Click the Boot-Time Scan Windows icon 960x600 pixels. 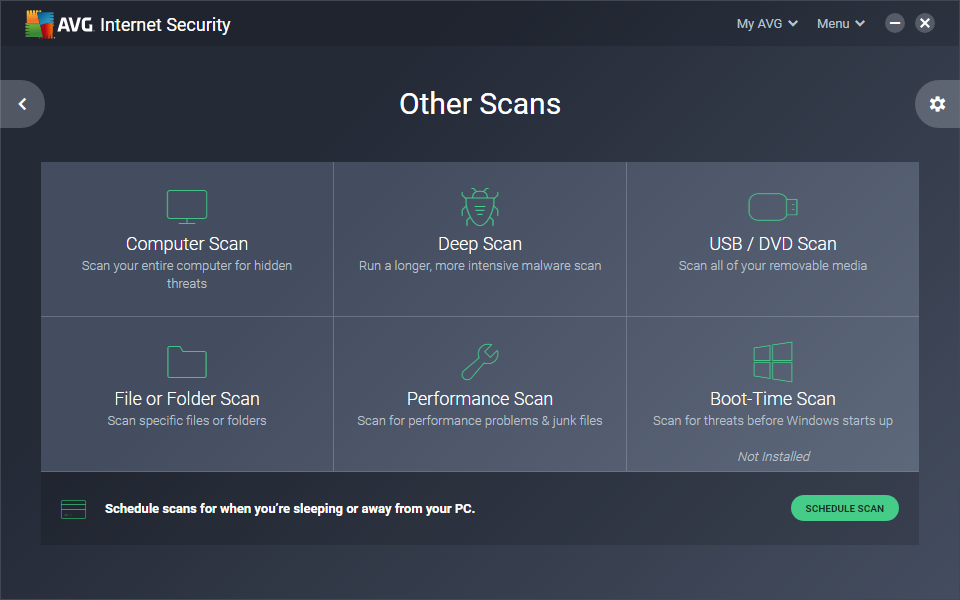pyautogui.click(x=773, y=362)
